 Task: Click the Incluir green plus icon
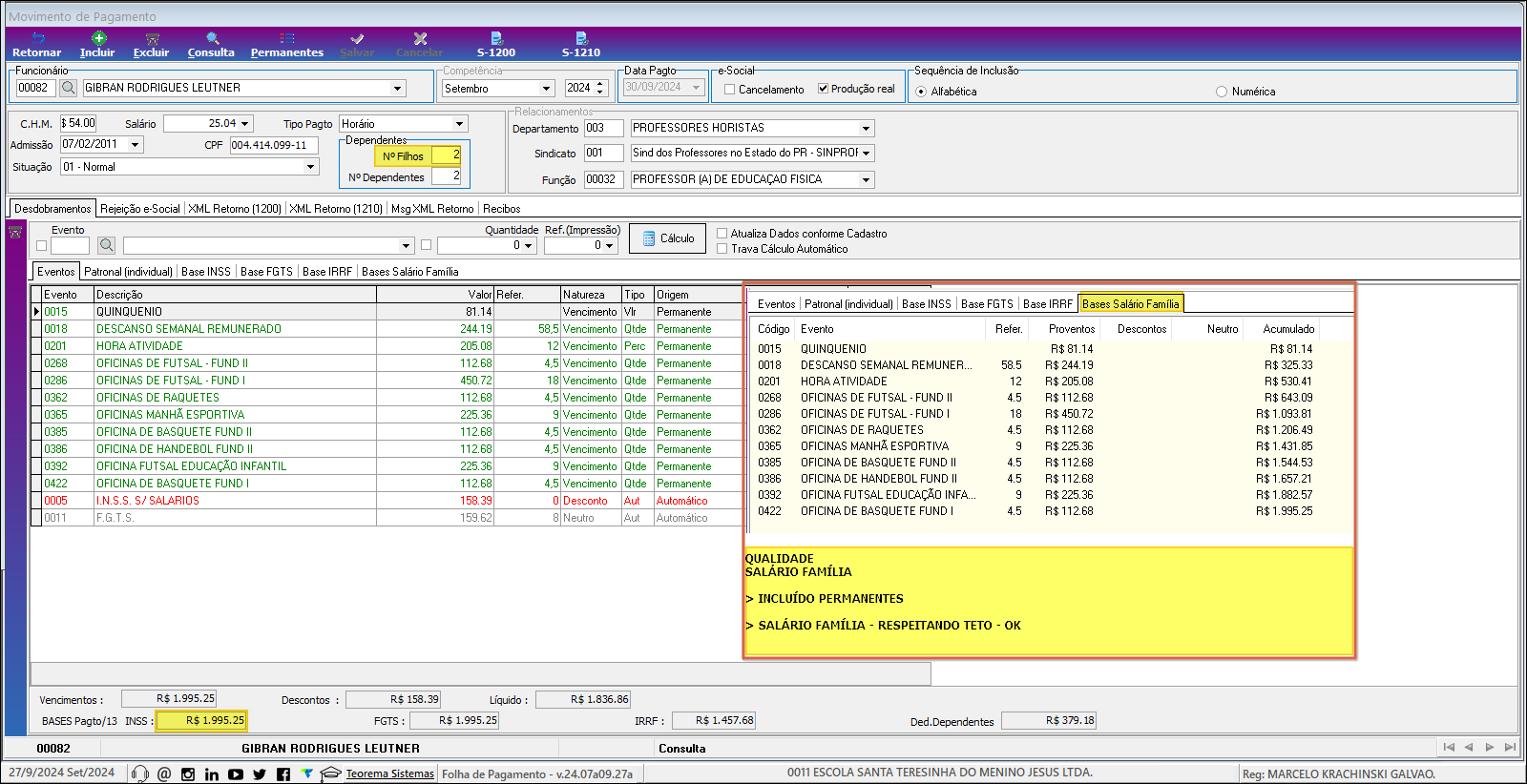click(x=98, y=38)
